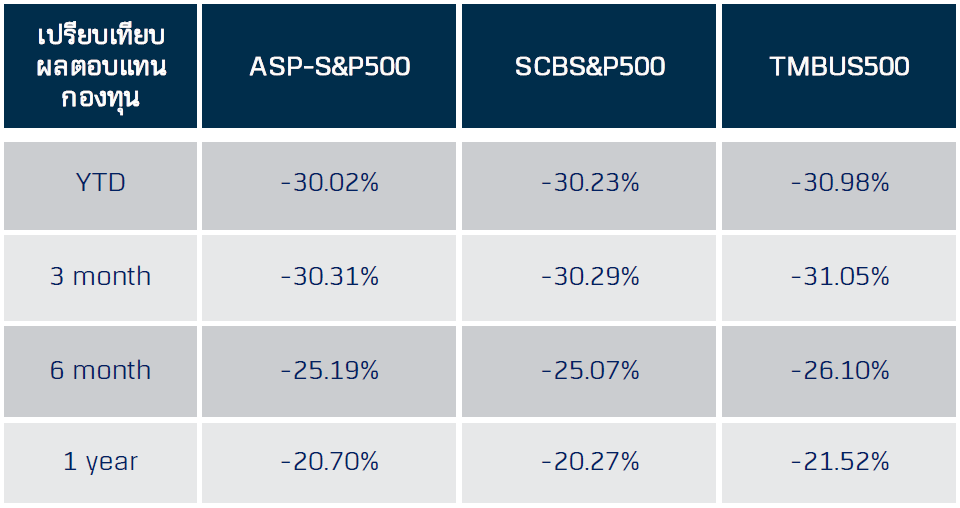Image resolution: width=960 pixels, height=508 pixels.
Task: Click the 3 month row label
Action: click(100, 276)
